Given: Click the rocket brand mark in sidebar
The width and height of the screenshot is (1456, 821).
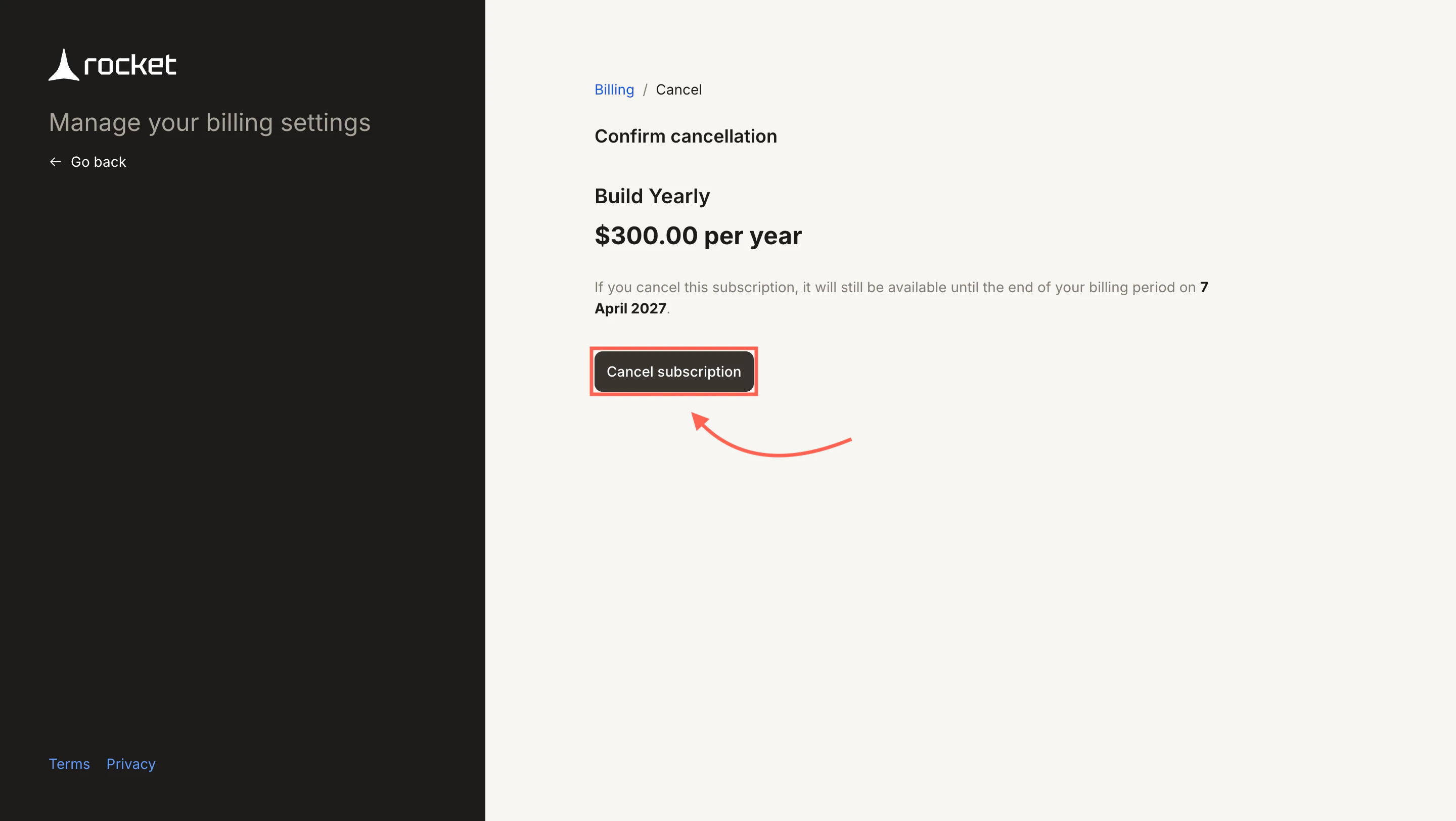Looking at the screenshot, I should coord(112,64).
